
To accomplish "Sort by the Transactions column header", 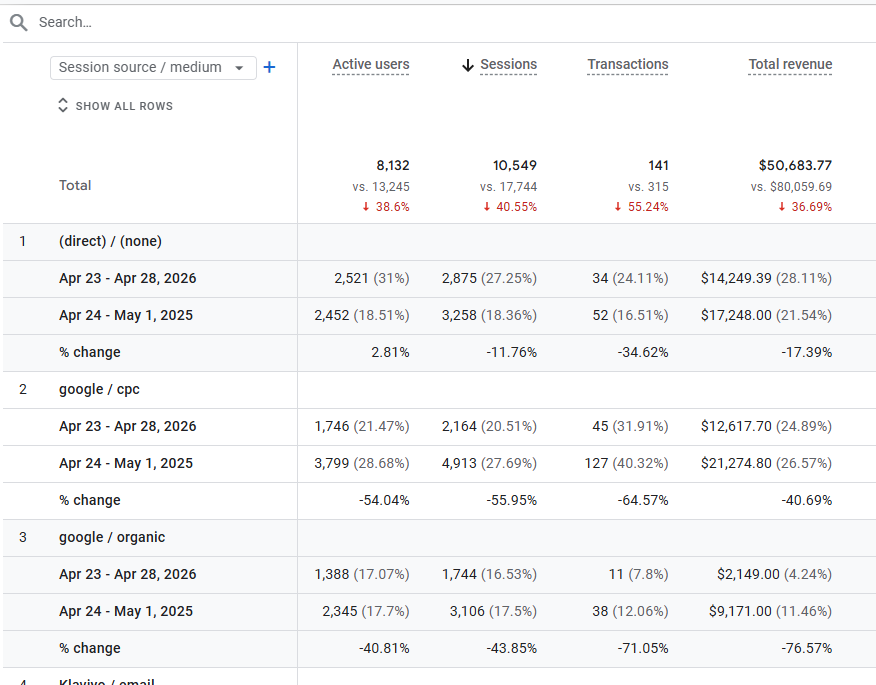I will click(x=627, y=65).
